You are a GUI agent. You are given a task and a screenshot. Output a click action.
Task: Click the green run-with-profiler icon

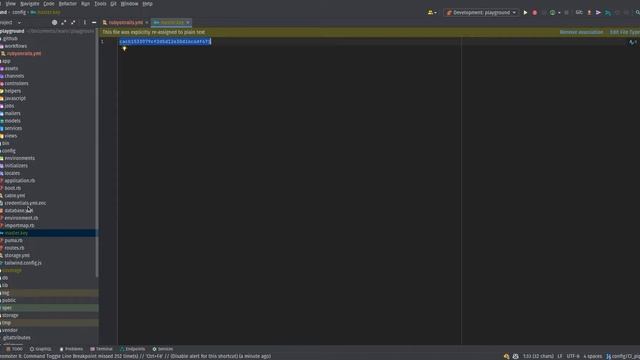click(x=552, y=13)
